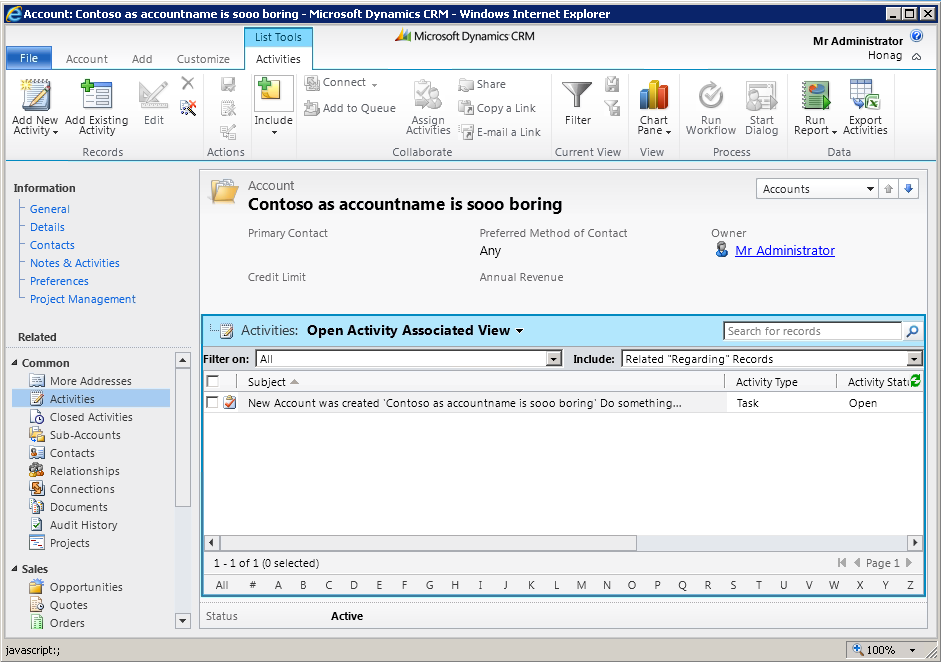This screenshot has height=662, width=941.
Task: Open Connections in sidebar
Action: pyautogui.click(x=82, y=489)
